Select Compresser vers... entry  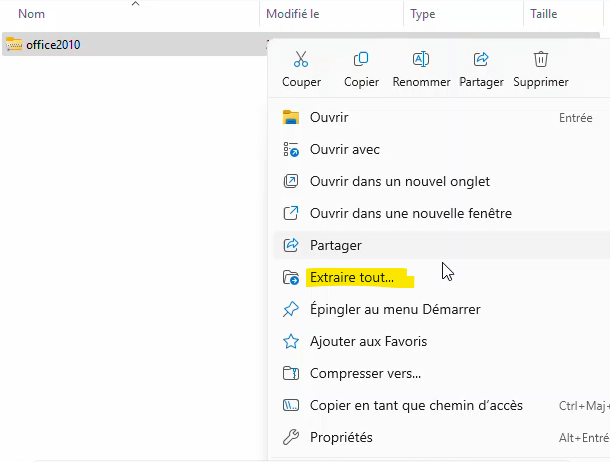click(442, 373)
